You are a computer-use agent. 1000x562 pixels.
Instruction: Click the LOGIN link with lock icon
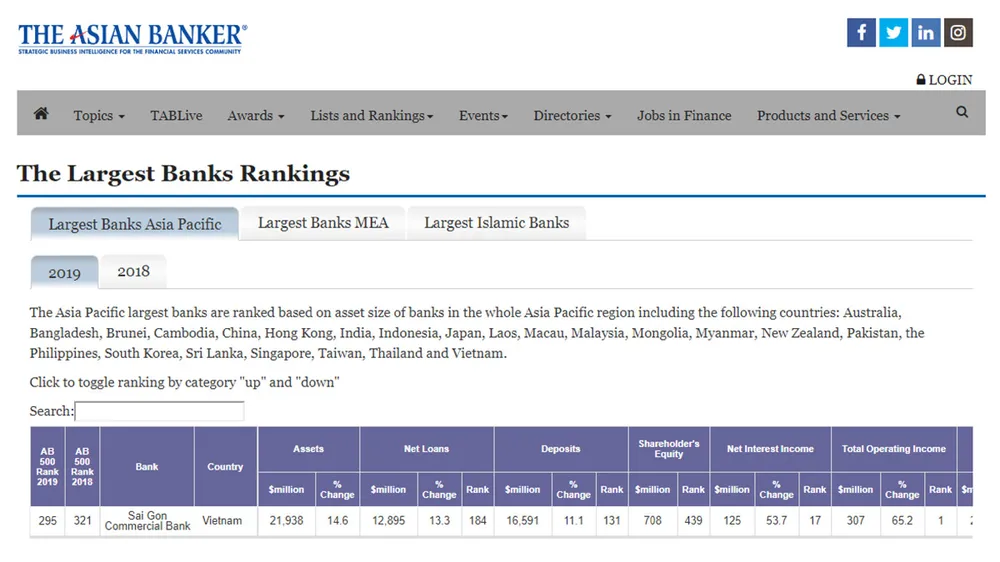tap(944, 80)
